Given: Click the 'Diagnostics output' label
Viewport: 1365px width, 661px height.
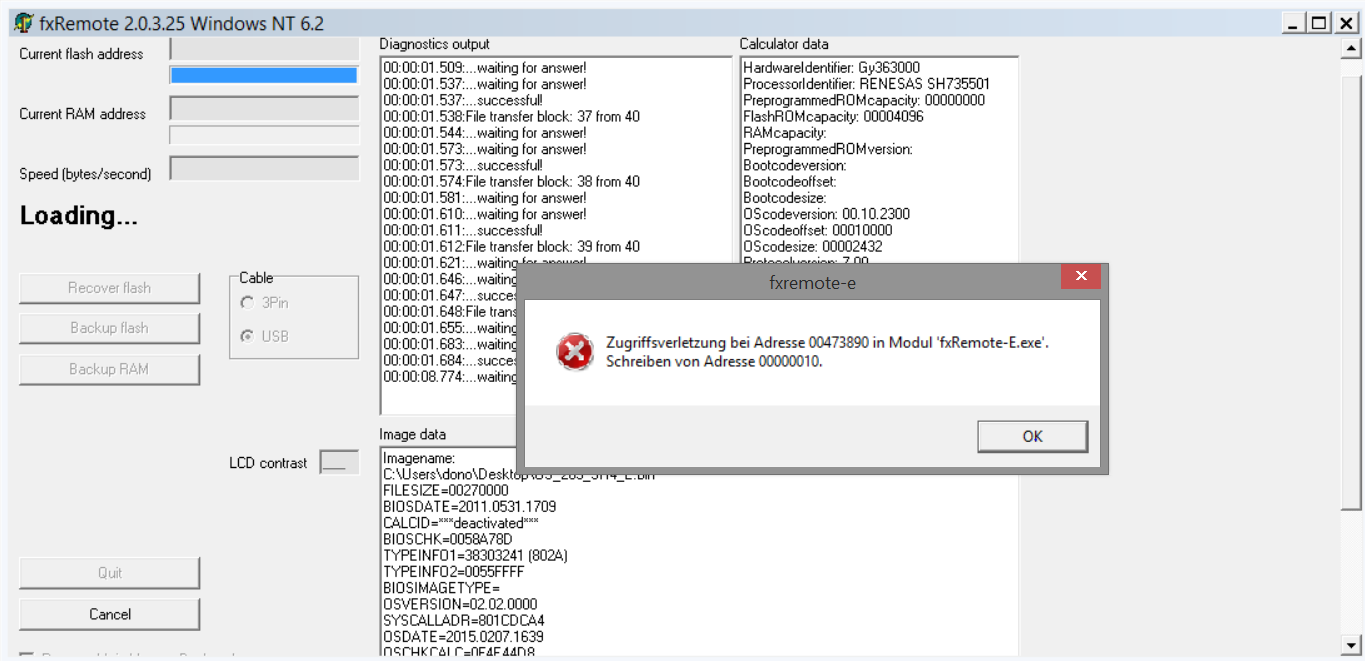Looking at the screenshot, I should click(x=434, y=44).
